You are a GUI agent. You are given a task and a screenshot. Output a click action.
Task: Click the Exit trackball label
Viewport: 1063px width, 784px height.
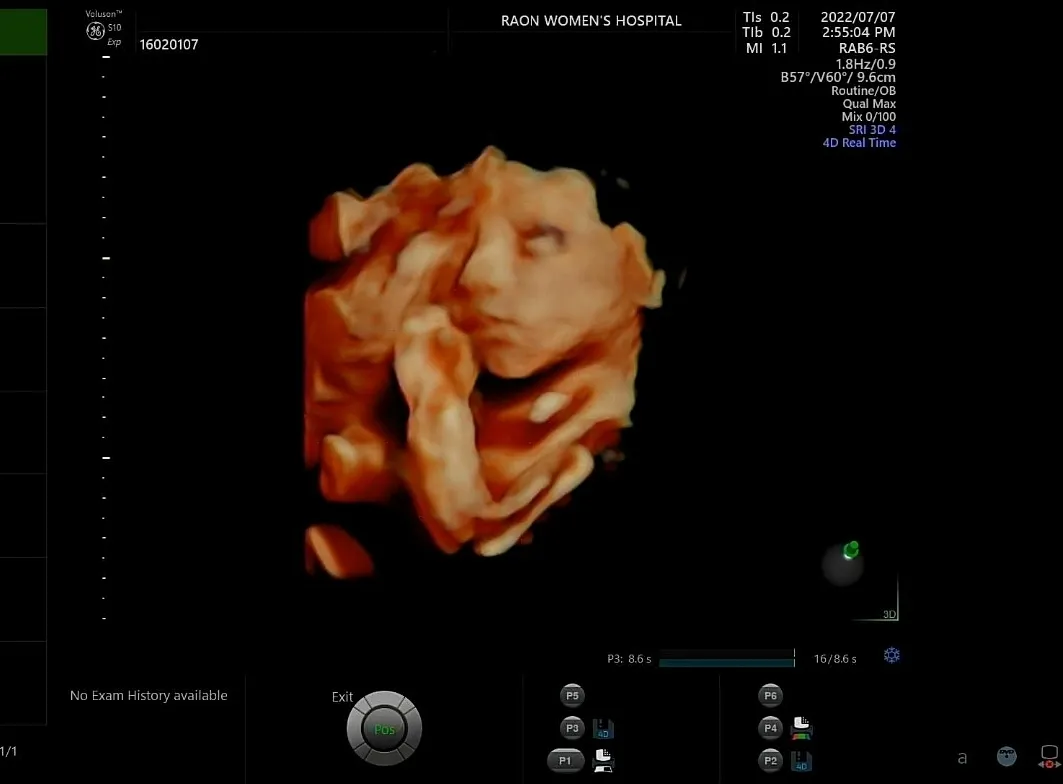click(342, 697)
